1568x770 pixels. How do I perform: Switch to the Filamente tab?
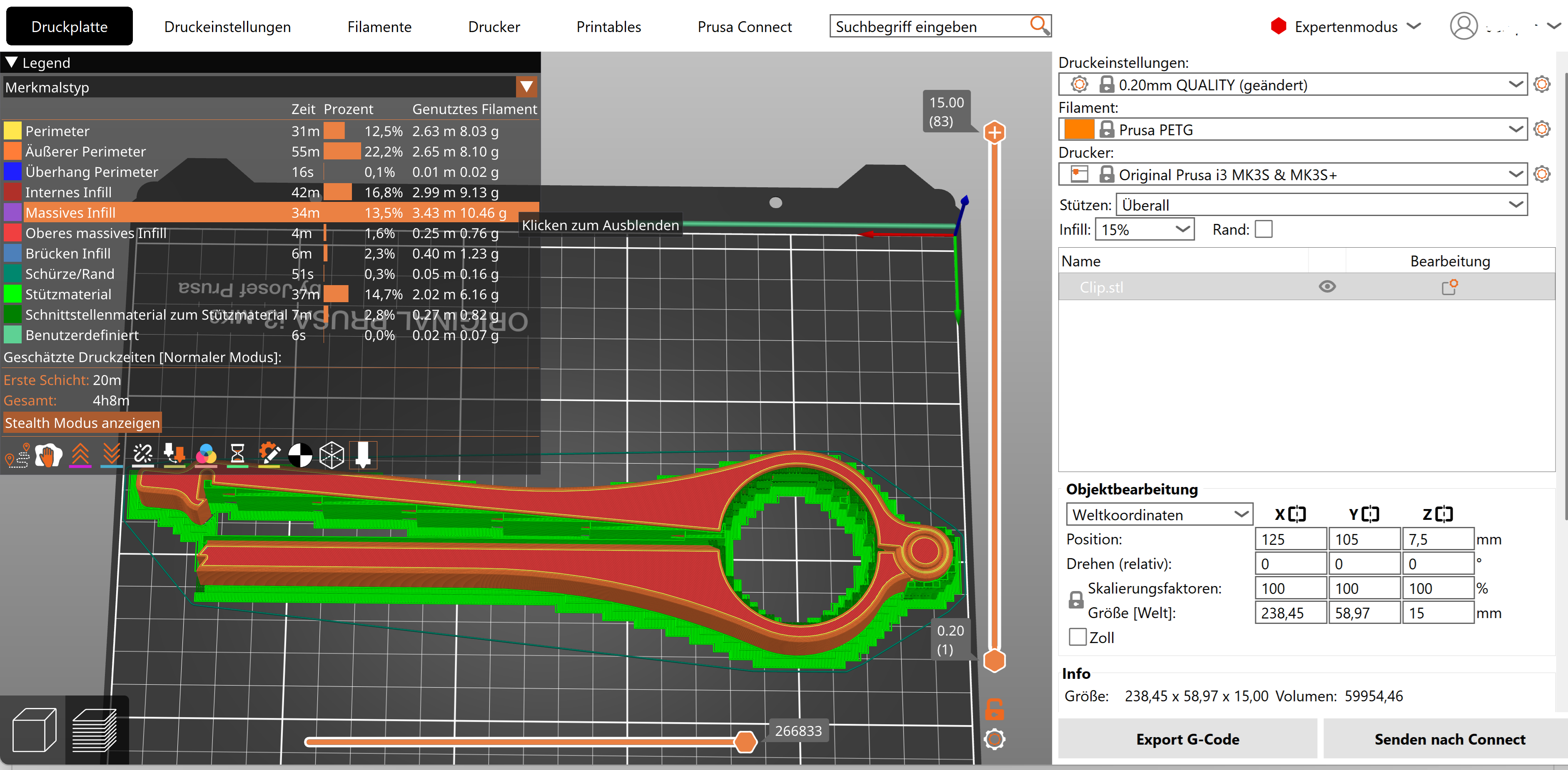pyautogui.click(x=379, y=27)
